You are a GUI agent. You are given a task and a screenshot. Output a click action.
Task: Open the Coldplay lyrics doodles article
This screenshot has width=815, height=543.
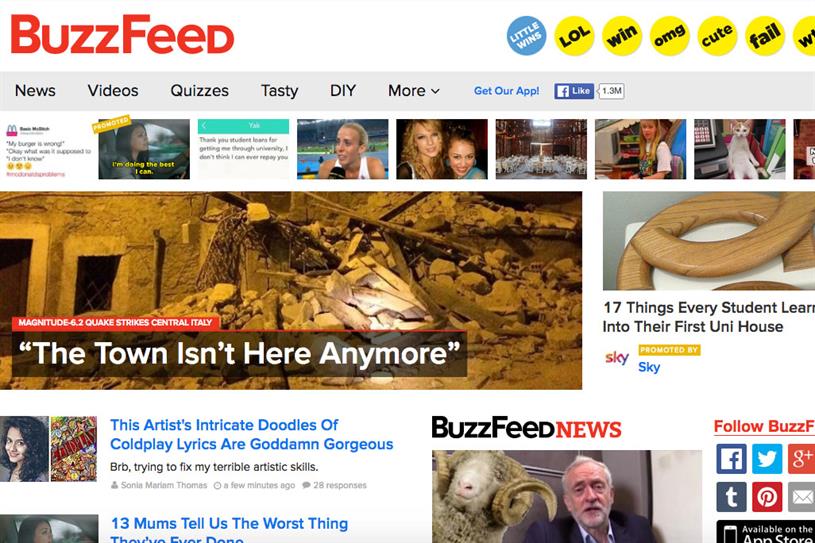click(x=252, y=434)
